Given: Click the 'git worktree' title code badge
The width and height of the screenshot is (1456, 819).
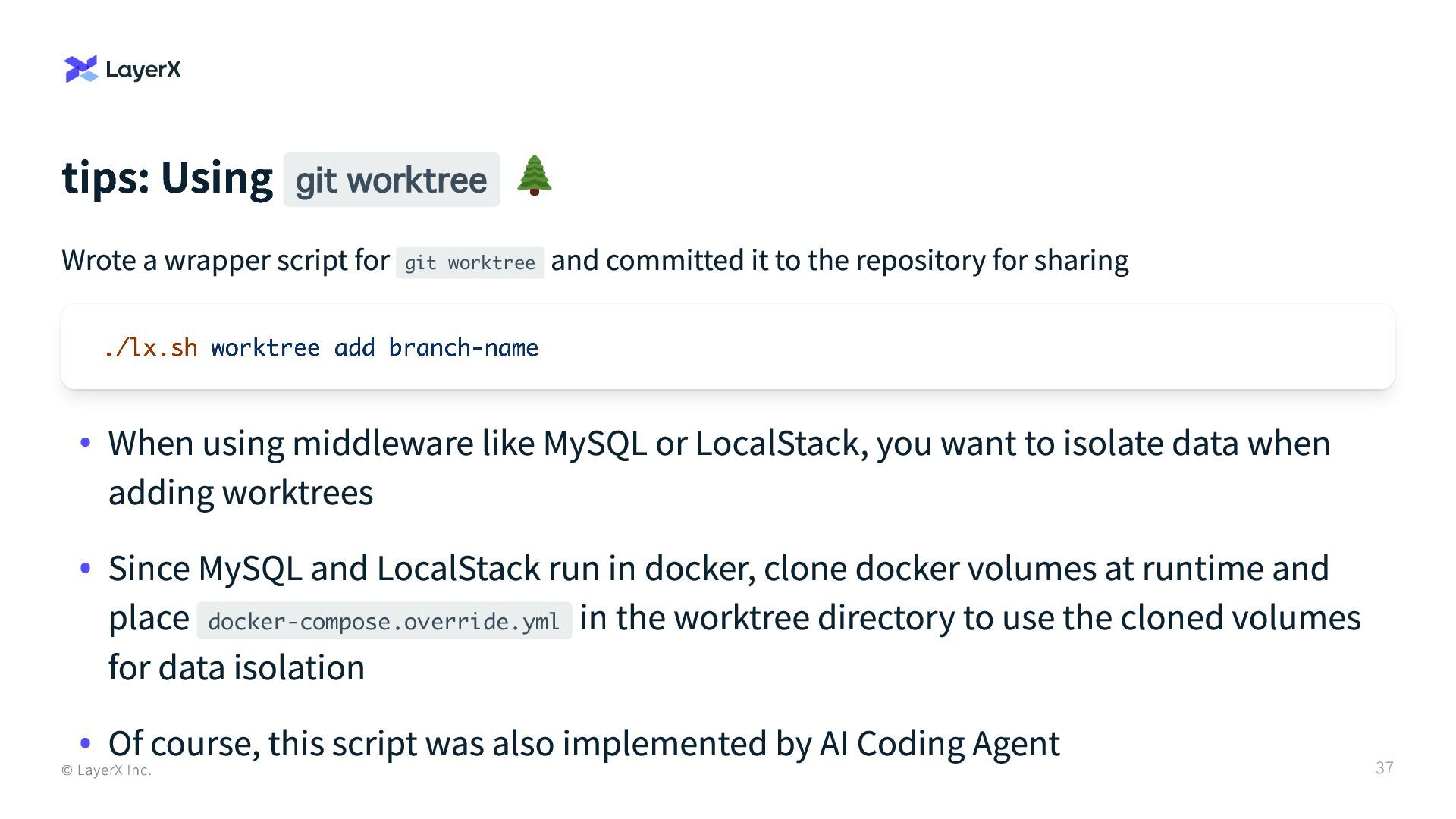Looking at the screenshot, I should pyautogui.click(x=391, y=180).
